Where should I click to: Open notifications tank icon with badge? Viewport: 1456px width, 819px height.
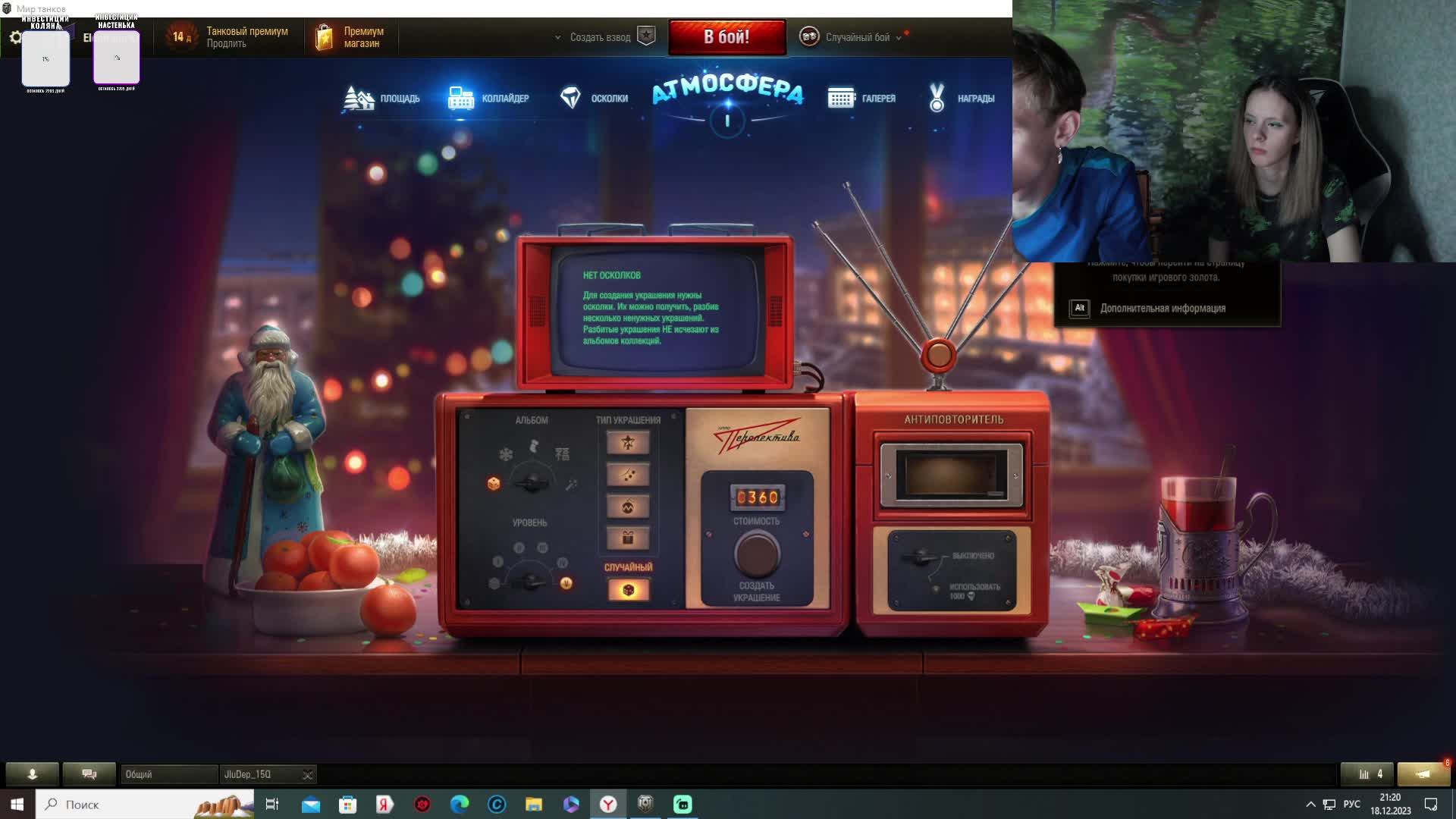pyautogui.click(x=1423, y=773)
